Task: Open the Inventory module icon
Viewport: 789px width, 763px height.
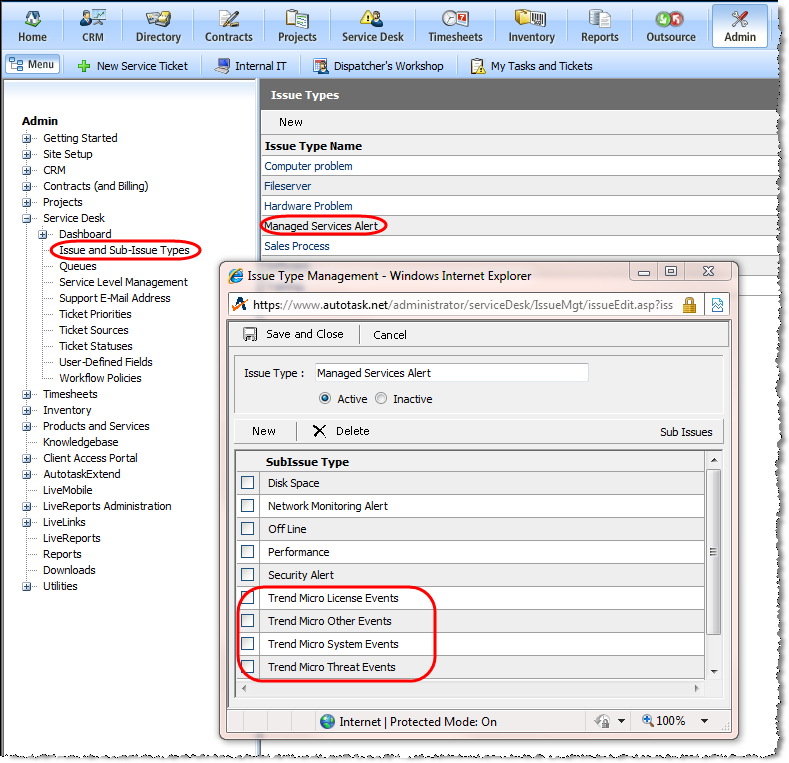Action: [530, 19]
